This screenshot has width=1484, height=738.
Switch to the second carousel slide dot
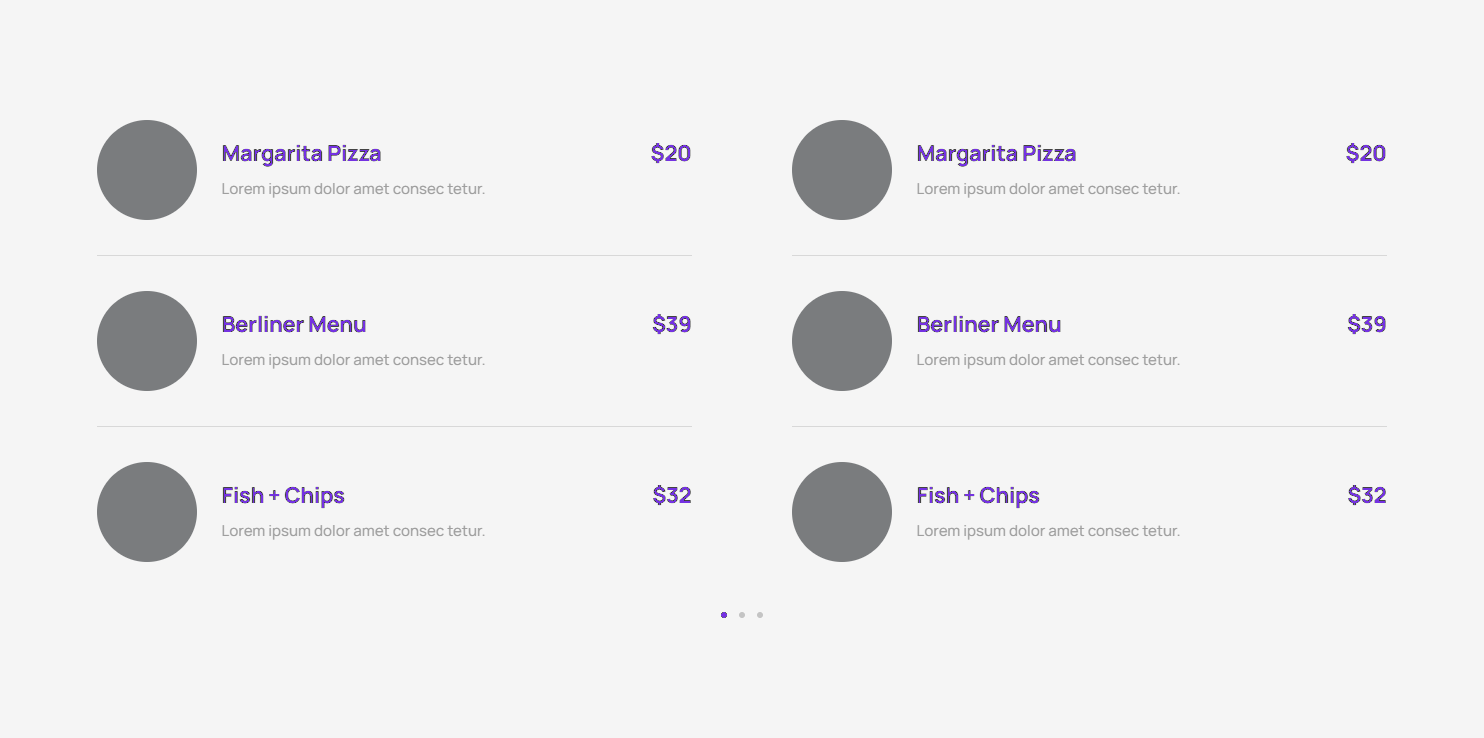coord(742,615)
